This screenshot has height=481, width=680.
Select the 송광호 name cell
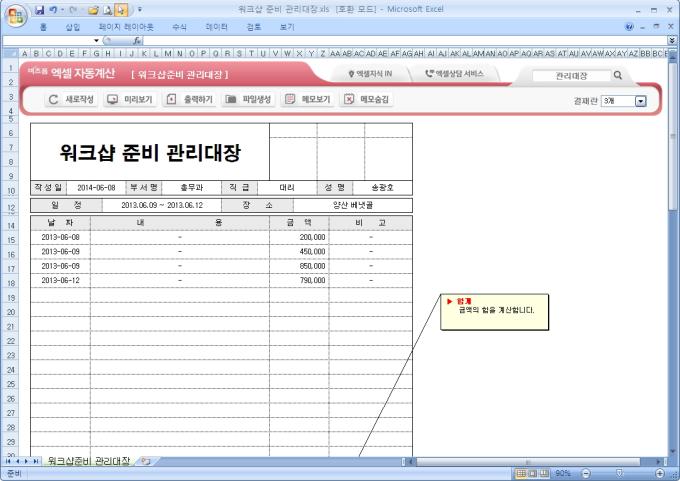tap(382, 188)
